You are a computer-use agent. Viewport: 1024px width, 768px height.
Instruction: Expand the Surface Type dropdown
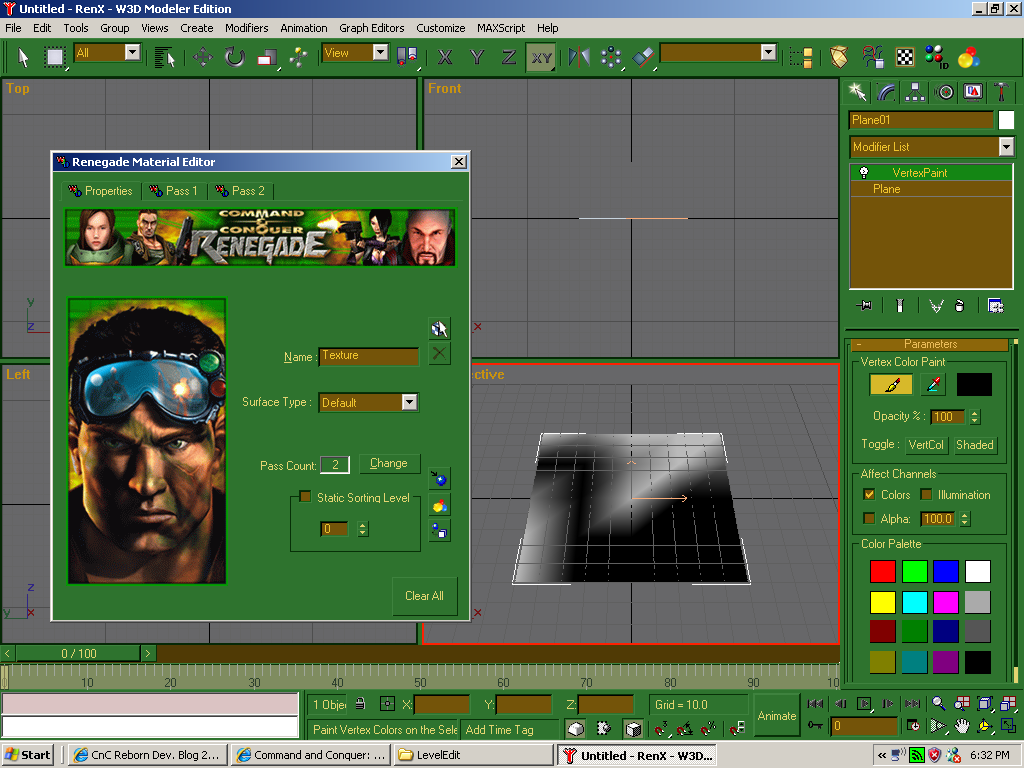tap(409, 402)
